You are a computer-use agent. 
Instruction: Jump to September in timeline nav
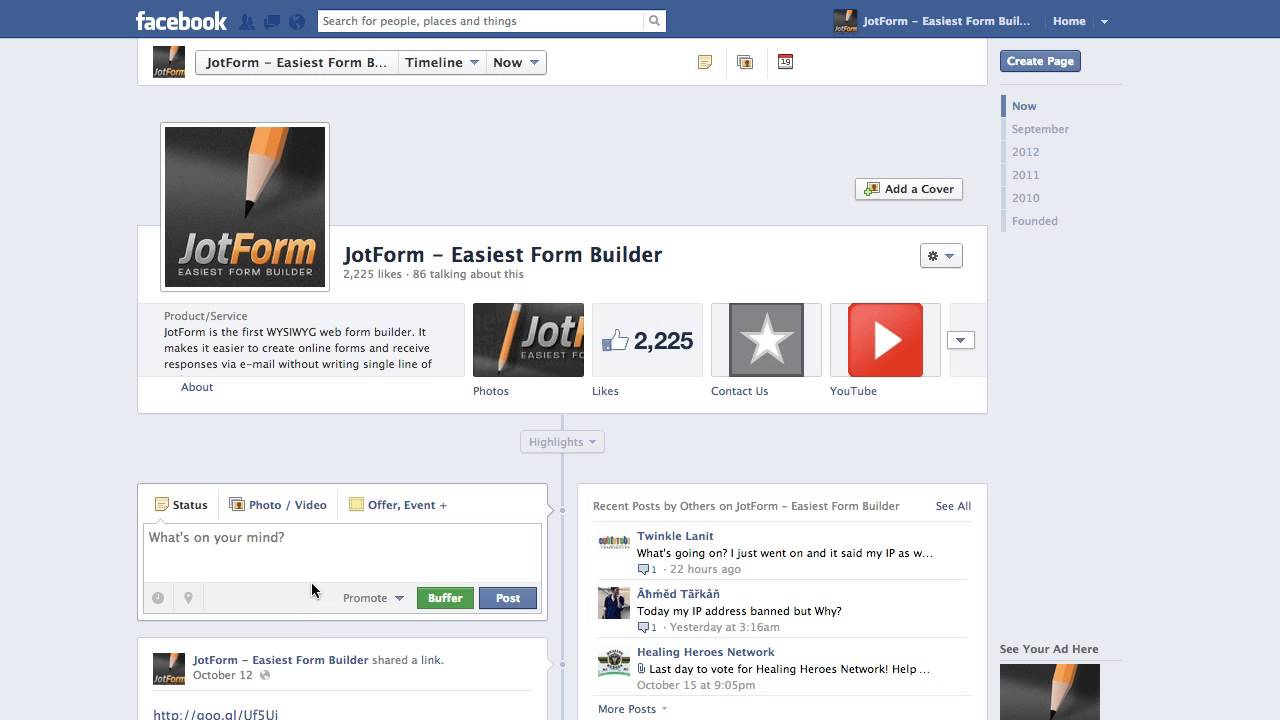point(1040,129)
